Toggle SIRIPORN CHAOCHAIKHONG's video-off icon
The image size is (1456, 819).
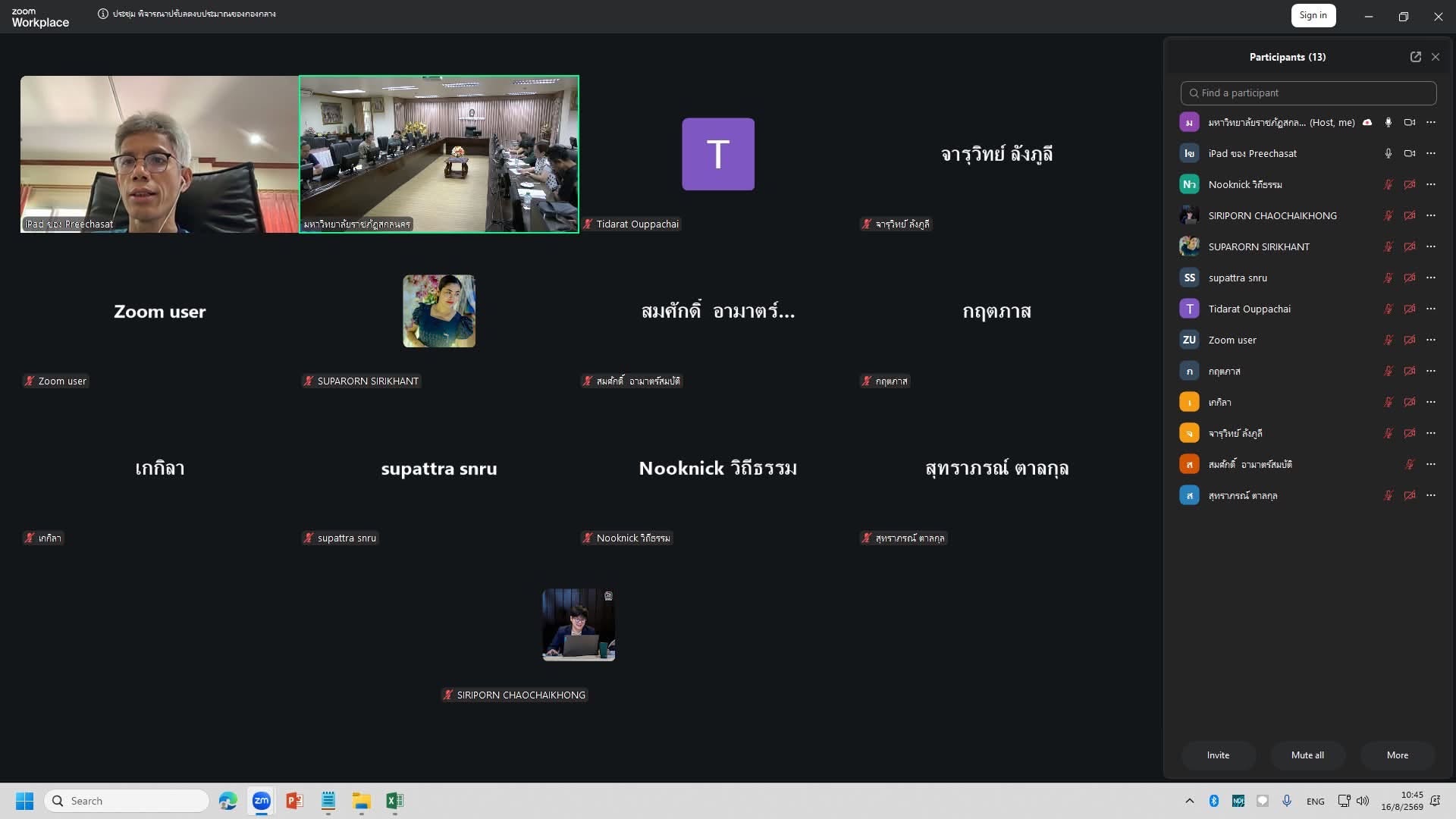tap(1410, 215)
